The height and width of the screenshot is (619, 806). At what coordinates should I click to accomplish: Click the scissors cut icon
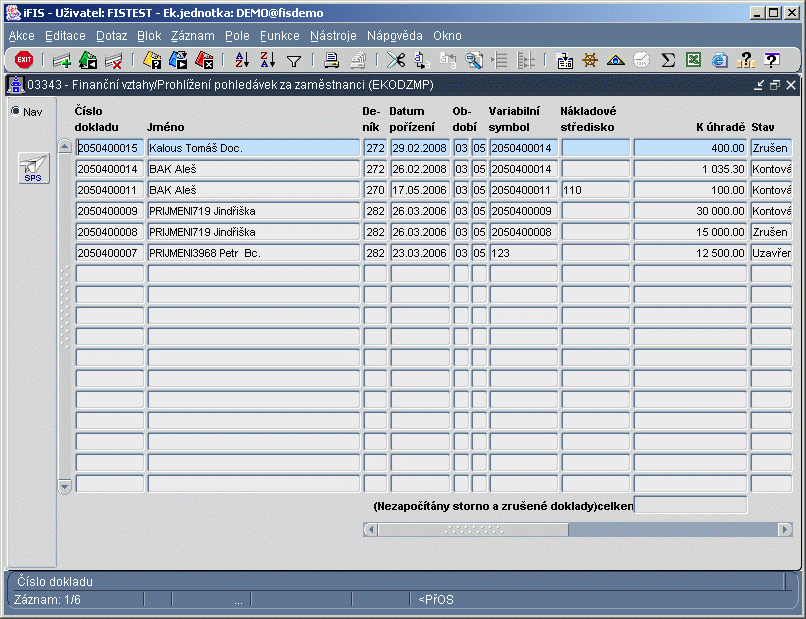[396, 60]
